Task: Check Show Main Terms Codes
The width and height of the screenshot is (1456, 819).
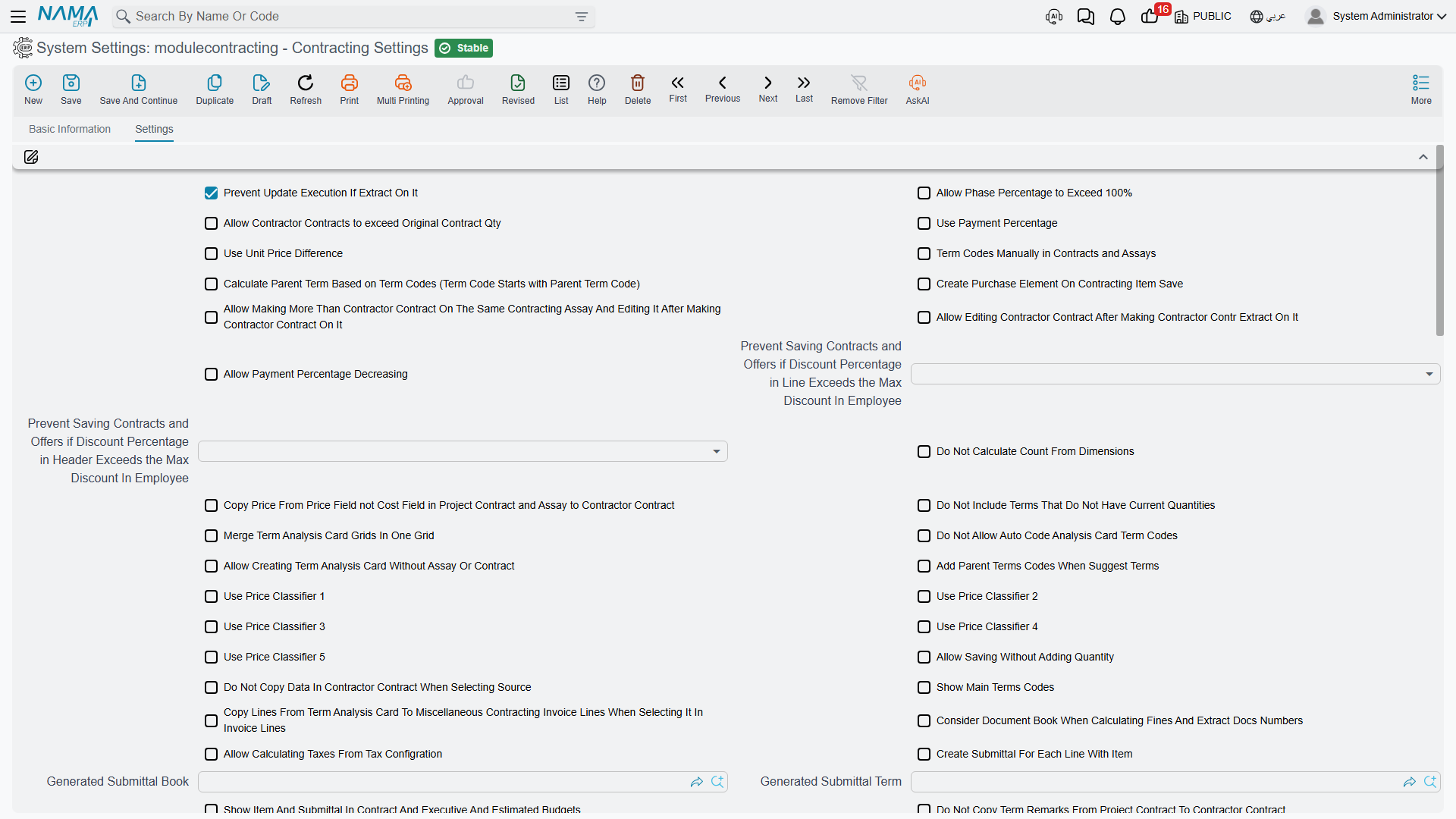Action: tap(924, 688)
